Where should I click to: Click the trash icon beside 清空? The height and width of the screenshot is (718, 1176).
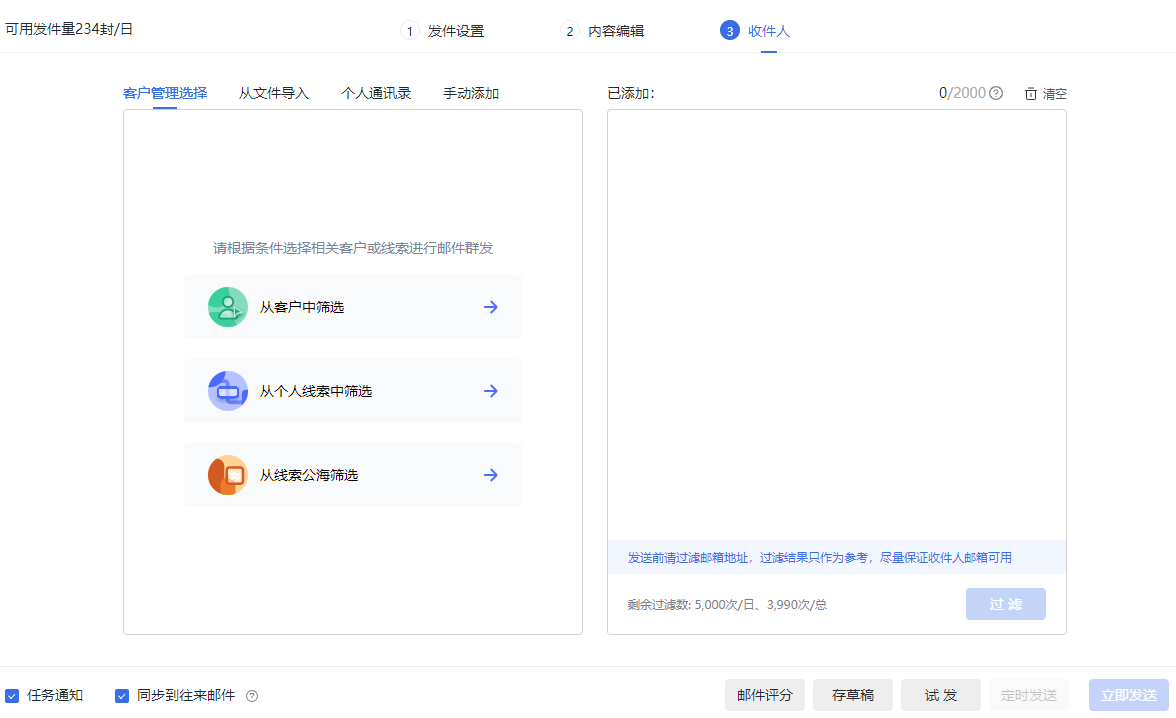click(x=1031, y=94)
